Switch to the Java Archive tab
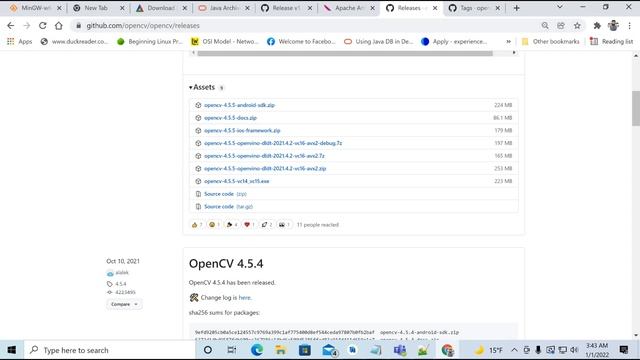This screenshot has width=640, height=360. pos(224,8)
